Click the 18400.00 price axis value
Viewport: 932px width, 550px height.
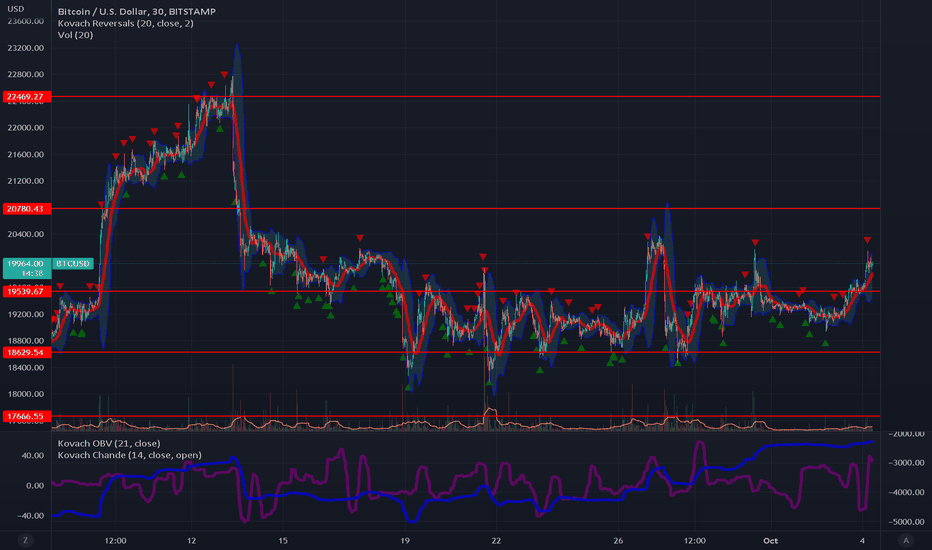click(x=26, y=367)
